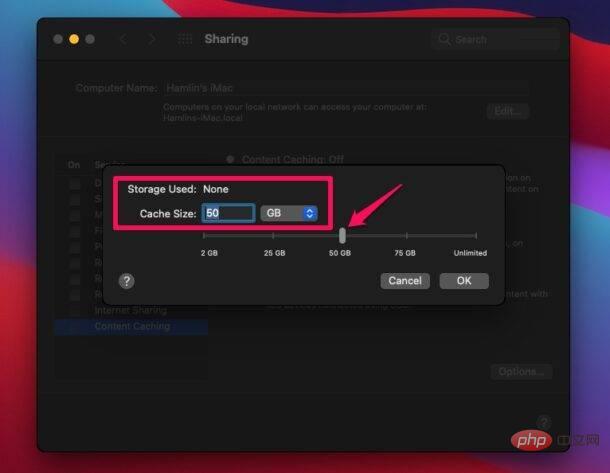610x473 pixels.
Task: Click the forward arrow in the Sharing toolbar
Action: coord(152,39)
